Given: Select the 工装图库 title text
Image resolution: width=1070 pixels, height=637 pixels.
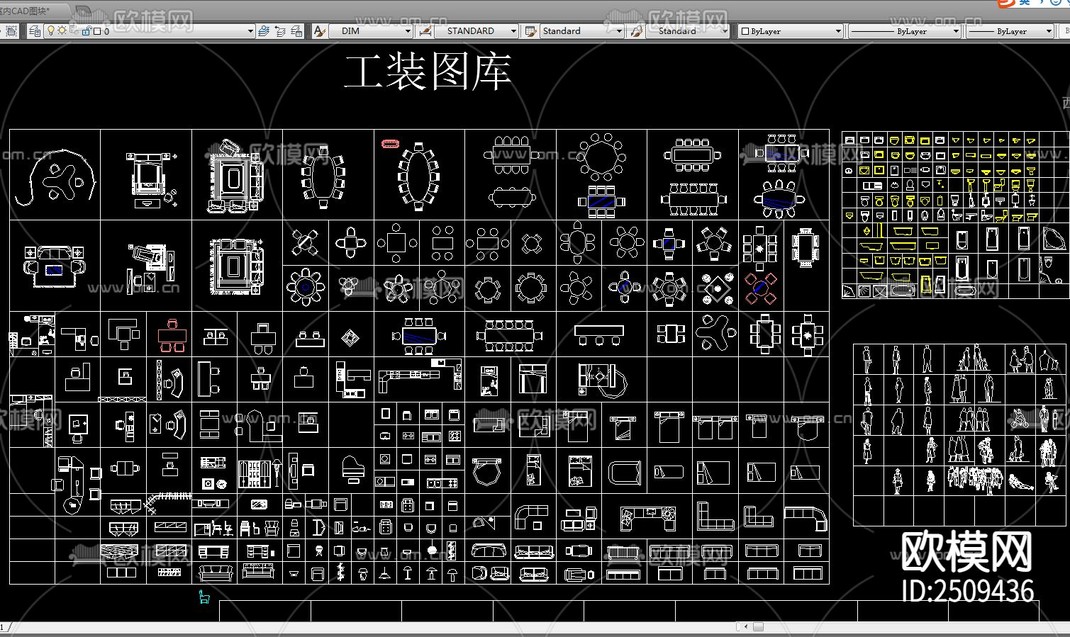Looking at the screenshot, I should pos(428,72).
